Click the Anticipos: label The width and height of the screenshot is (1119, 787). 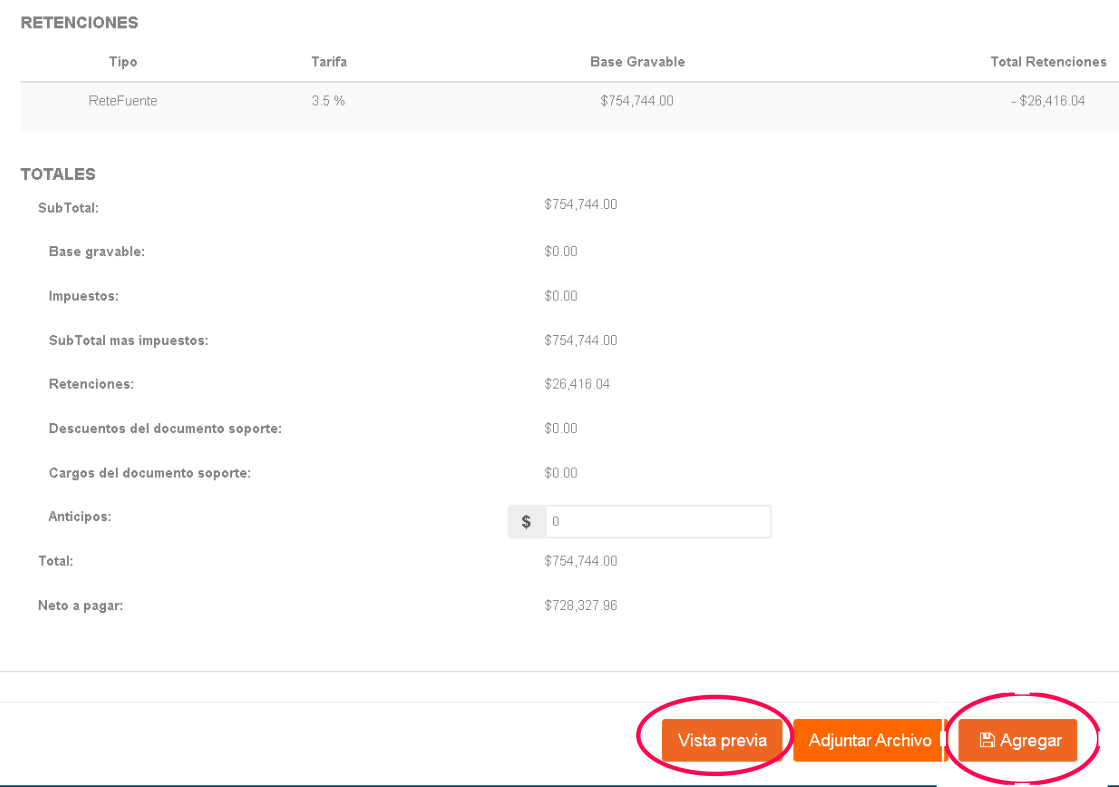tap(80, 517)
